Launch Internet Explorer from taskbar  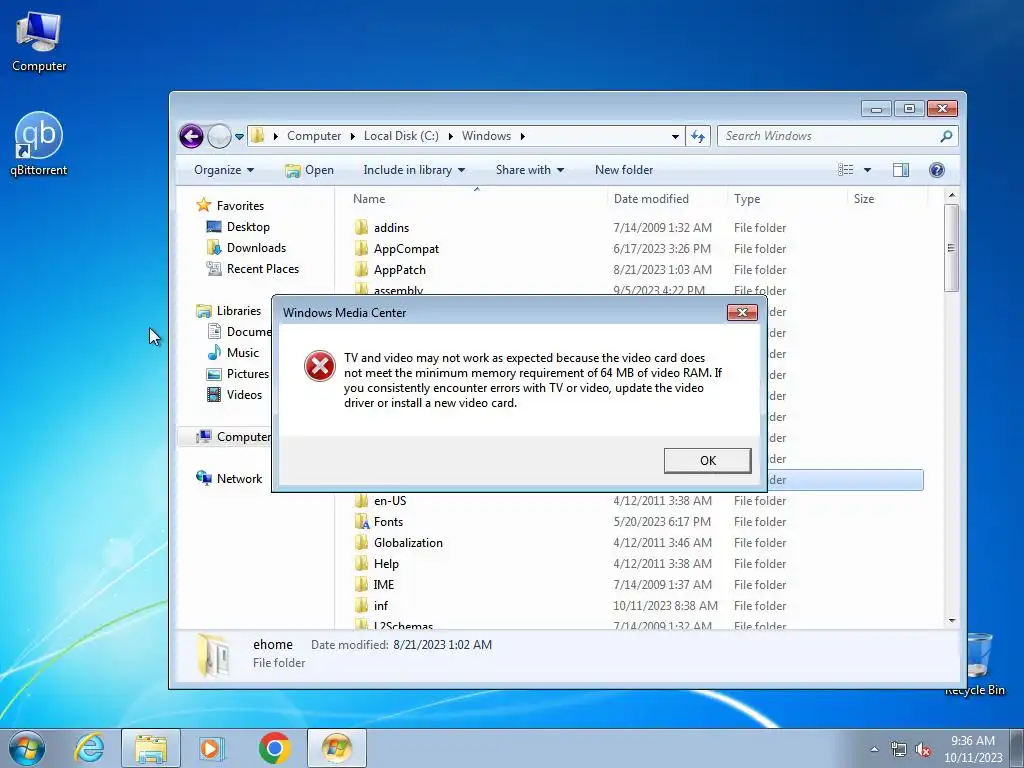pyautogui.click(x=90, y=748)
